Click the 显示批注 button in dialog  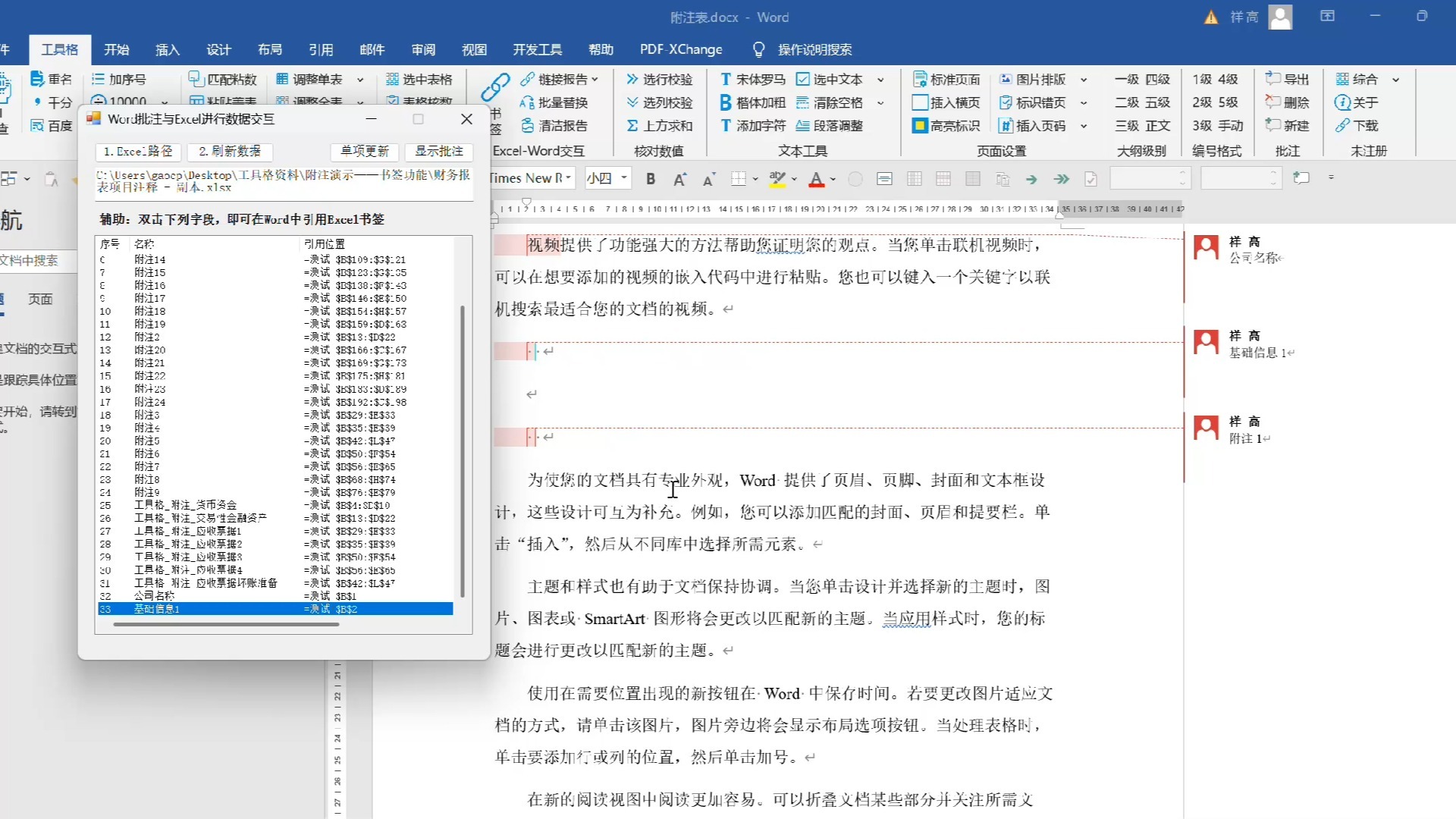coord(439,151)
